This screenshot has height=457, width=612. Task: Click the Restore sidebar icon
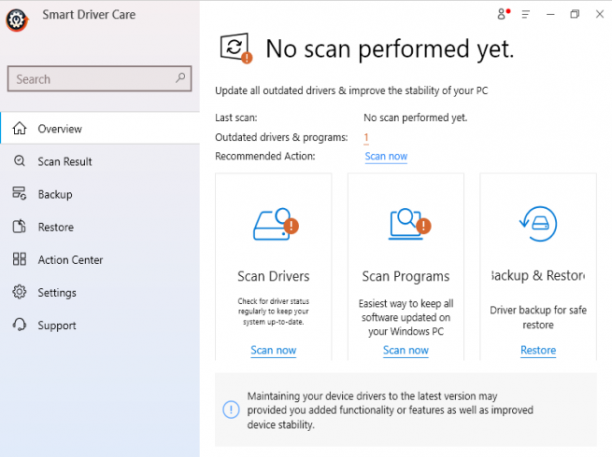pos(20,226)
